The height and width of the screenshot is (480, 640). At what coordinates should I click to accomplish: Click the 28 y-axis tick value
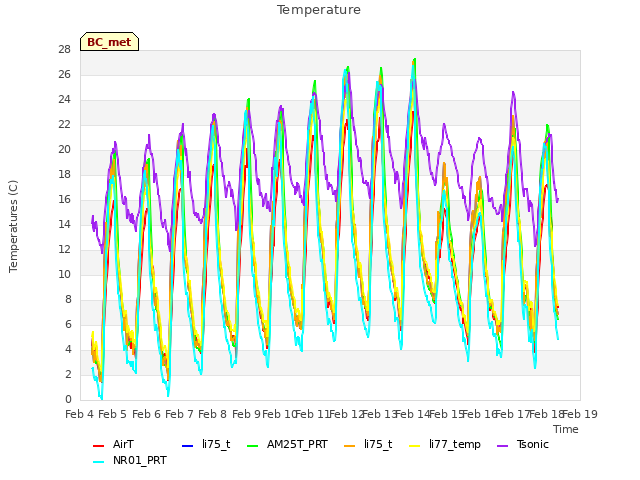coord(64,49)
